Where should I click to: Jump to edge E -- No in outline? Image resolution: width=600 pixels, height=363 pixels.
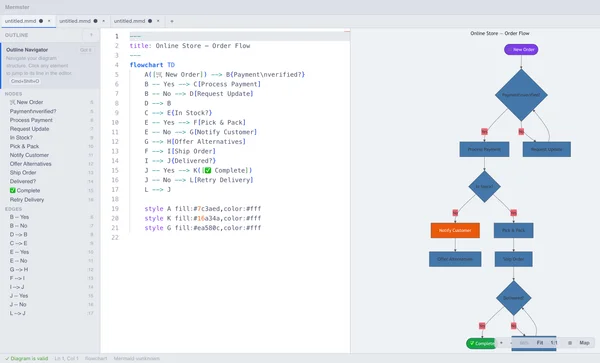[x=51, y=261]
